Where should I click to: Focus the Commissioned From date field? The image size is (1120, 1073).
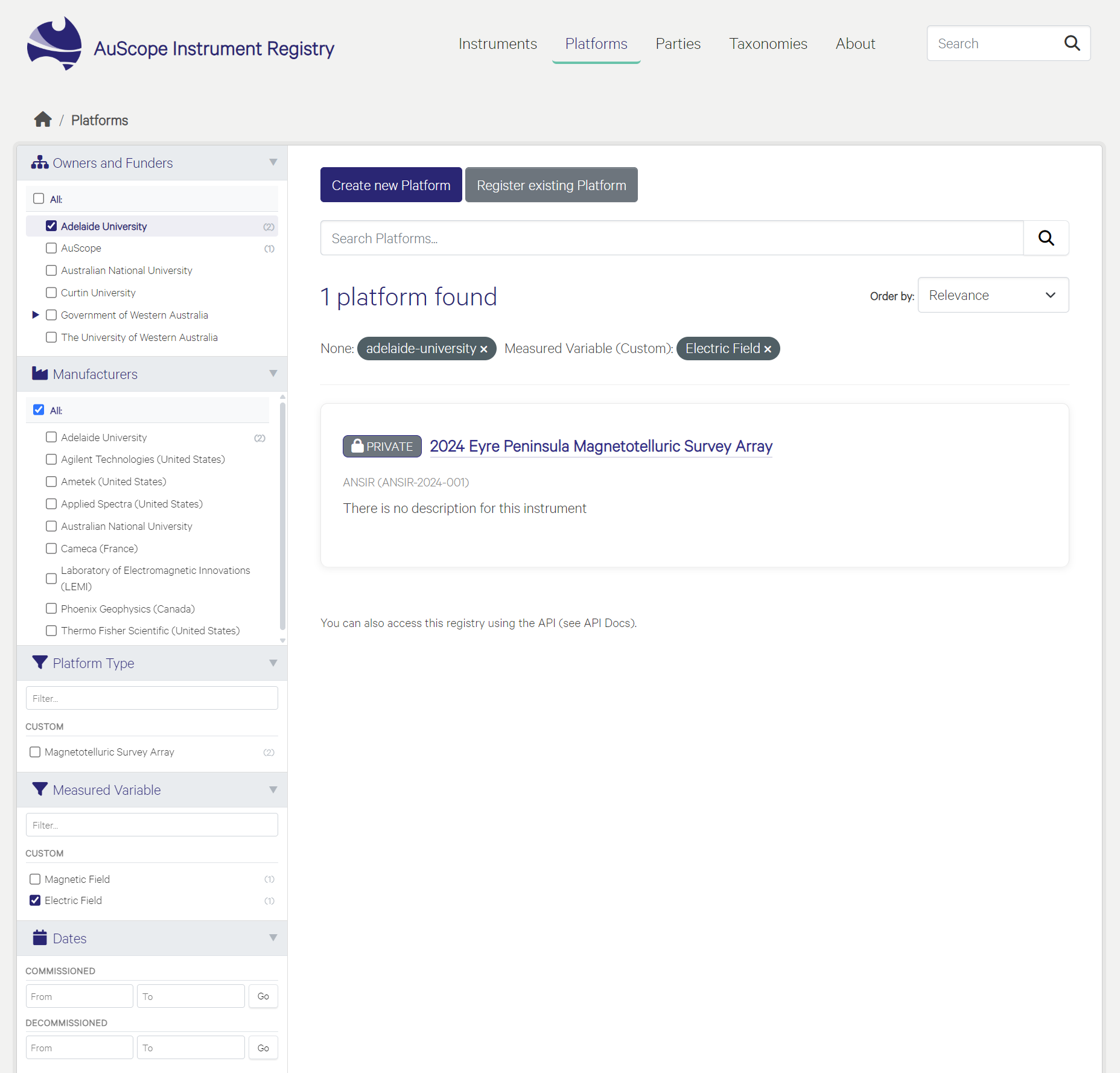(79, 996)
